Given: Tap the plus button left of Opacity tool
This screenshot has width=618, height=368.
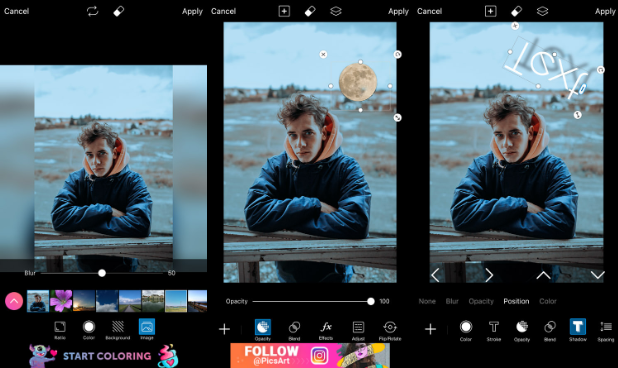Looking at the screenshot, I should click(x=224, y=329).
